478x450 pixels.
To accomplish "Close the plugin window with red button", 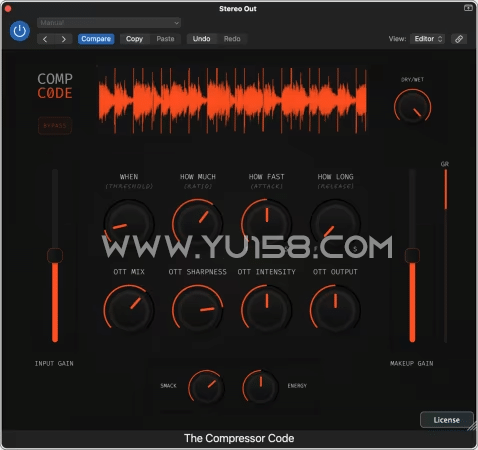I will pyautogui.click(x=8, y=9).
